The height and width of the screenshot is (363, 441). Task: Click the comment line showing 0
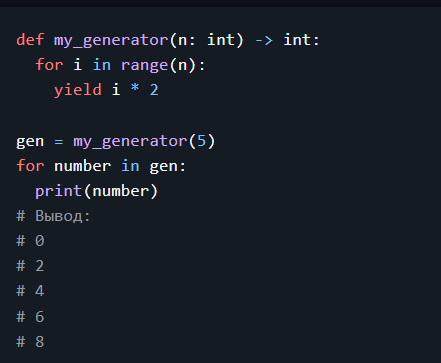coord(30,241)
